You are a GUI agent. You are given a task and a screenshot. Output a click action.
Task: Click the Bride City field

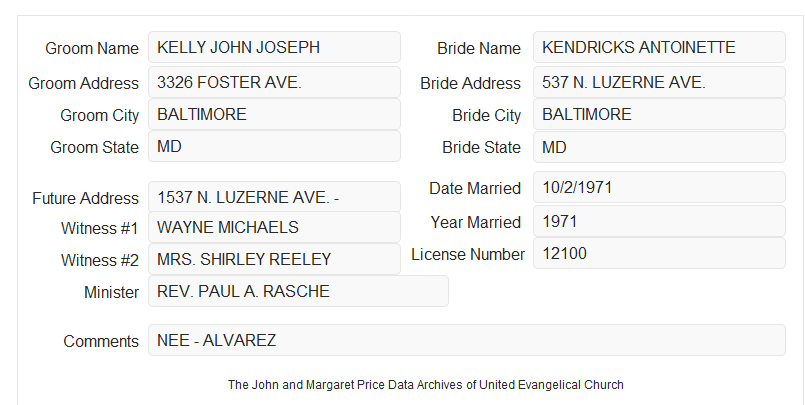click(x=659, y=114)
